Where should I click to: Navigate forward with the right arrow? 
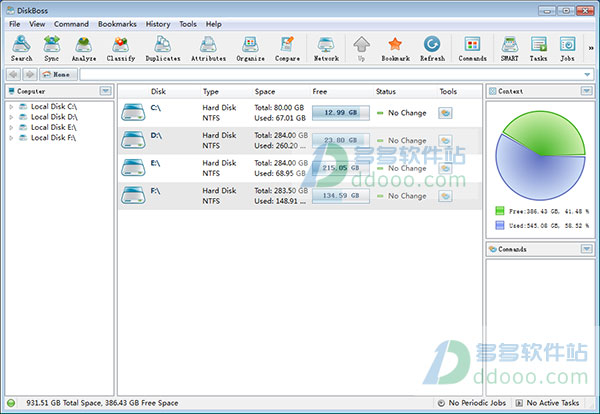pyautogui.click(x=29, y=74)
